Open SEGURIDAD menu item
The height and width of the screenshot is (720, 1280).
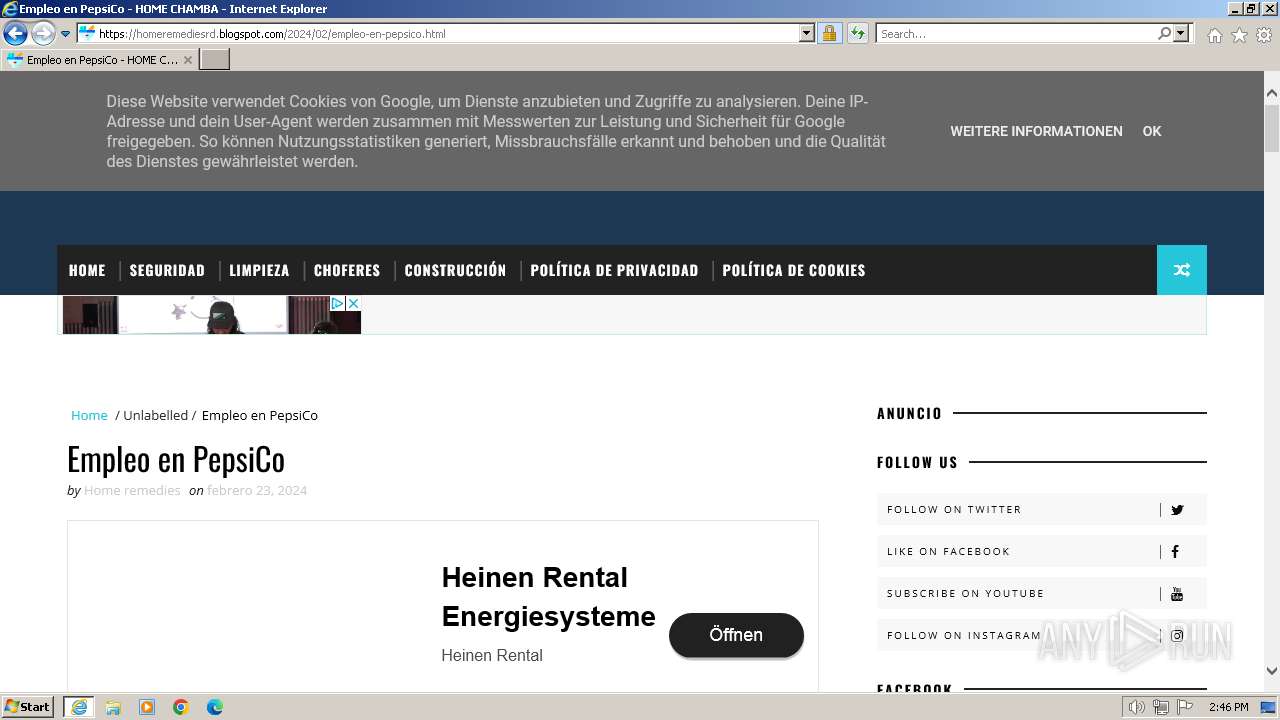point(167,270)
